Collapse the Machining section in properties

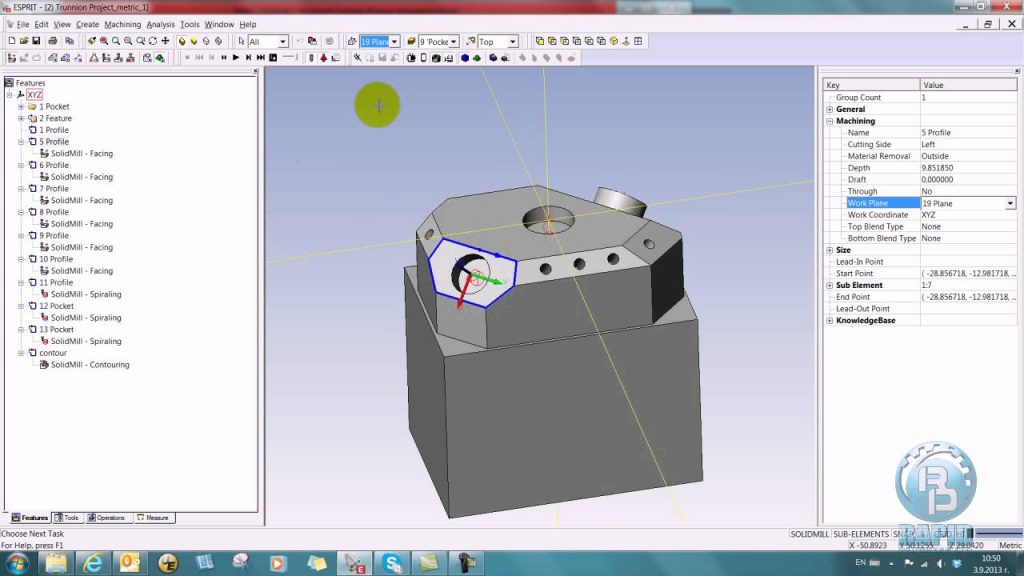pyautogui.click(x=829, y=120)
